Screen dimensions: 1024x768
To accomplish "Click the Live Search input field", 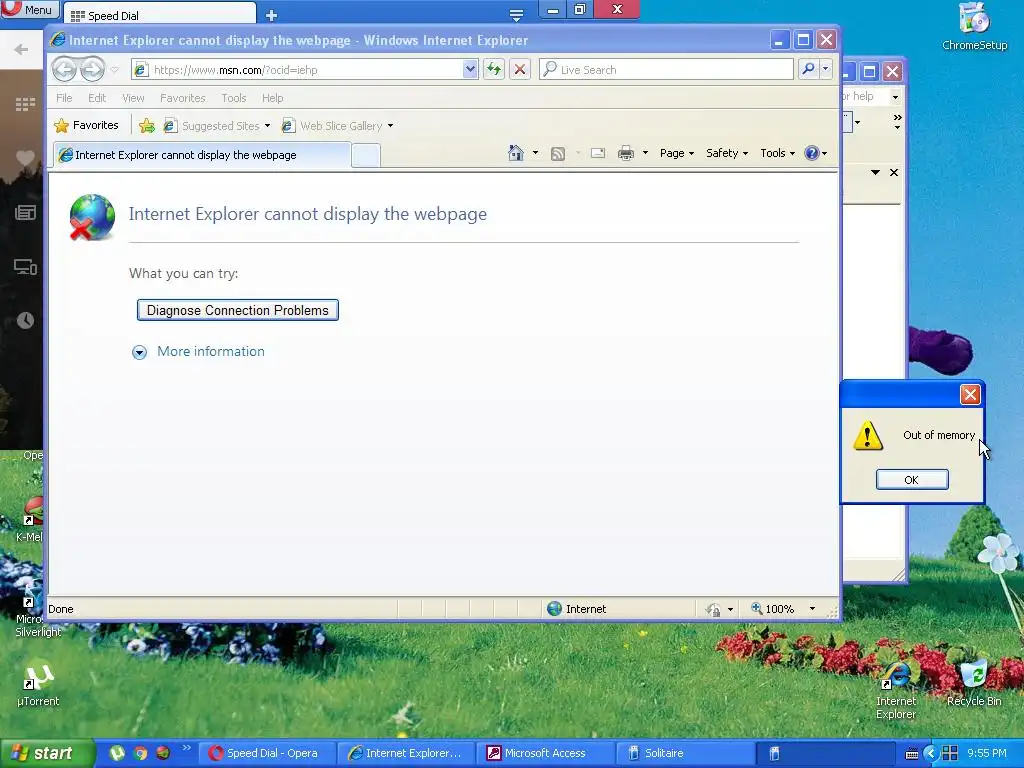I will pos(666,69).
